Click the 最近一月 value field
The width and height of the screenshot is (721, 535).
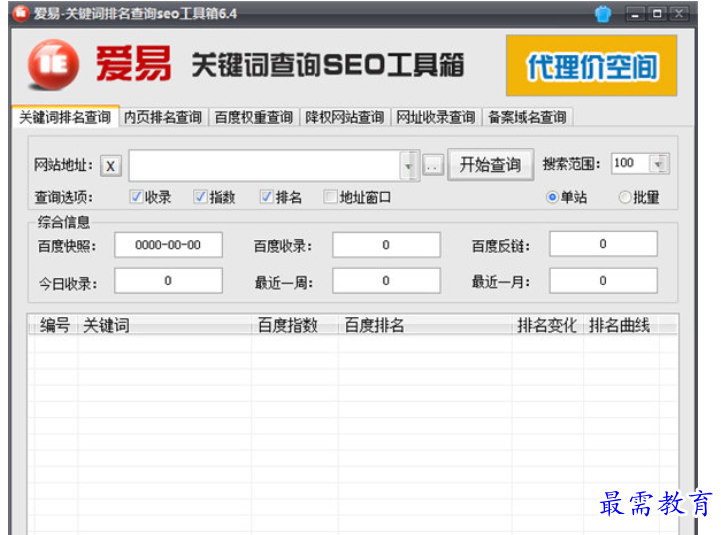pos(603,281)
